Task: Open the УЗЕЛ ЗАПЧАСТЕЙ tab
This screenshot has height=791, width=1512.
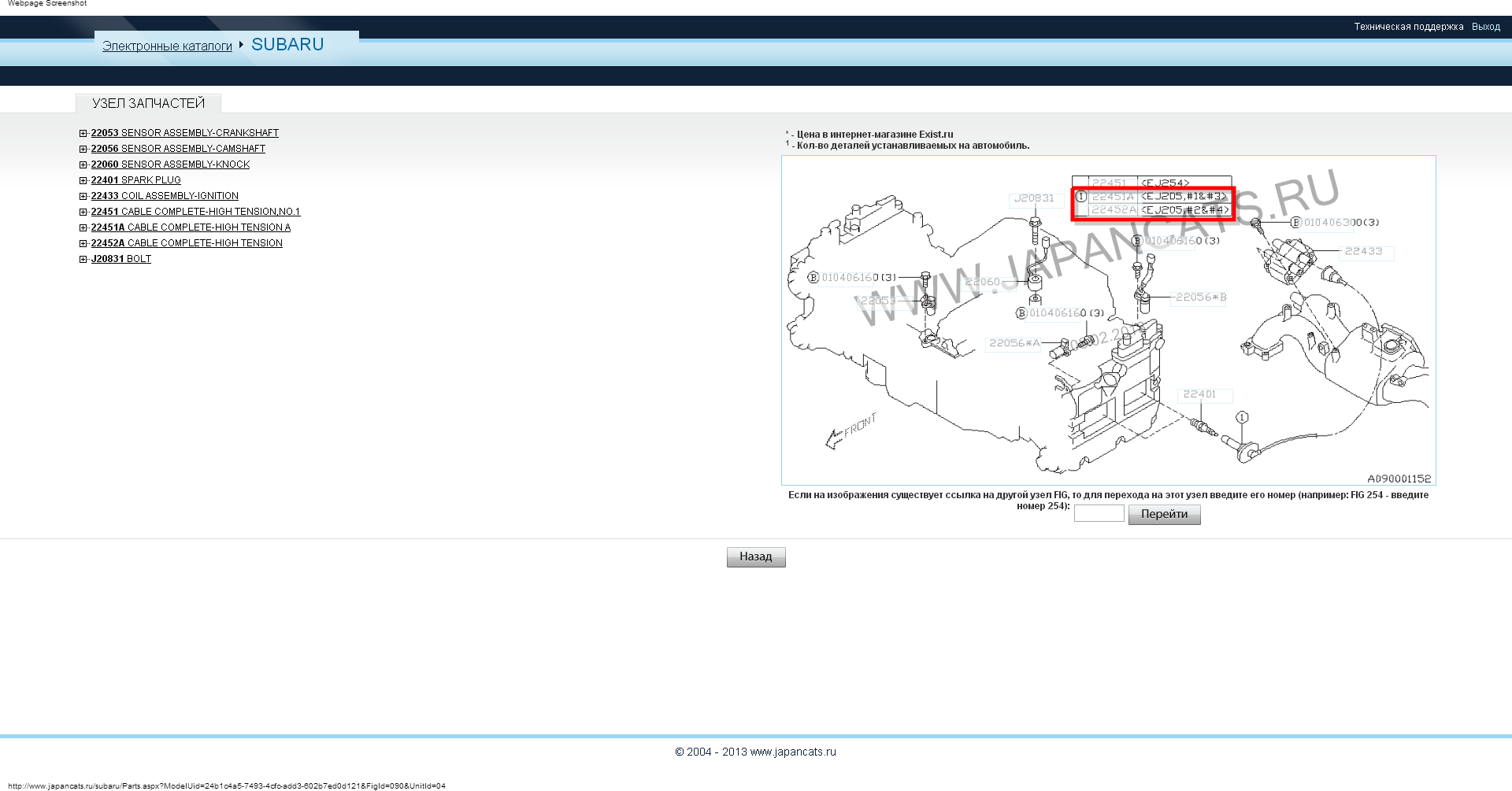Action: 148,104
